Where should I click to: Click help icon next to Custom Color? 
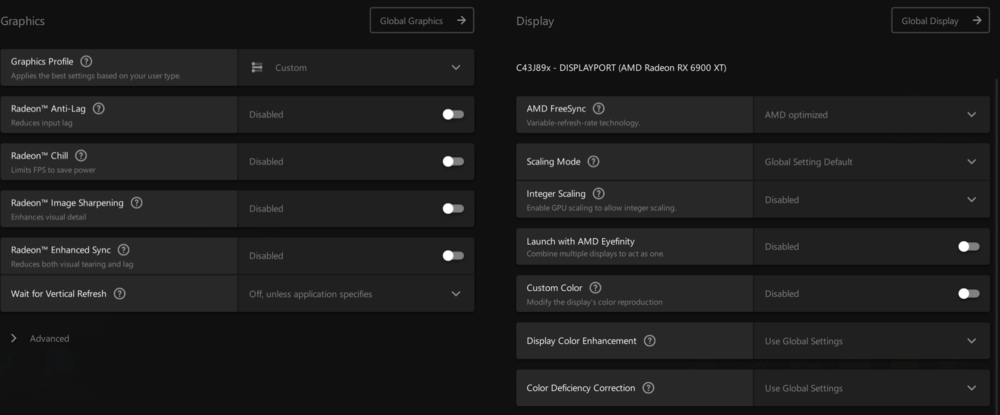tap(595, 288)
